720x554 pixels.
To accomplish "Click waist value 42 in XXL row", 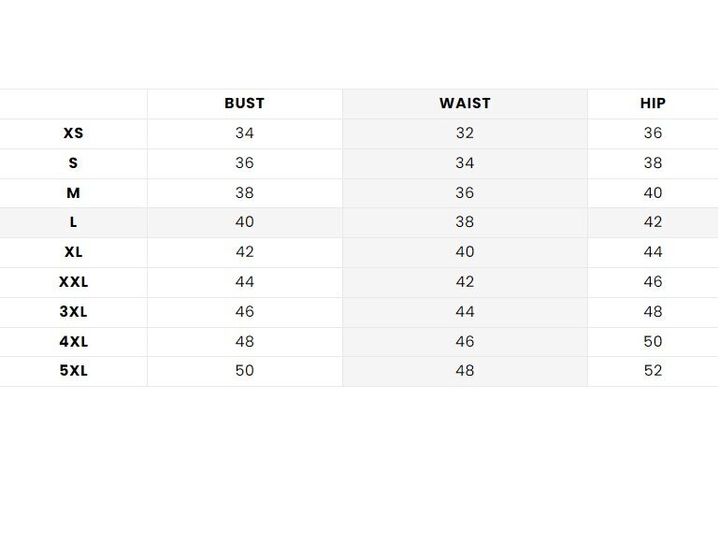I will 465,282.
